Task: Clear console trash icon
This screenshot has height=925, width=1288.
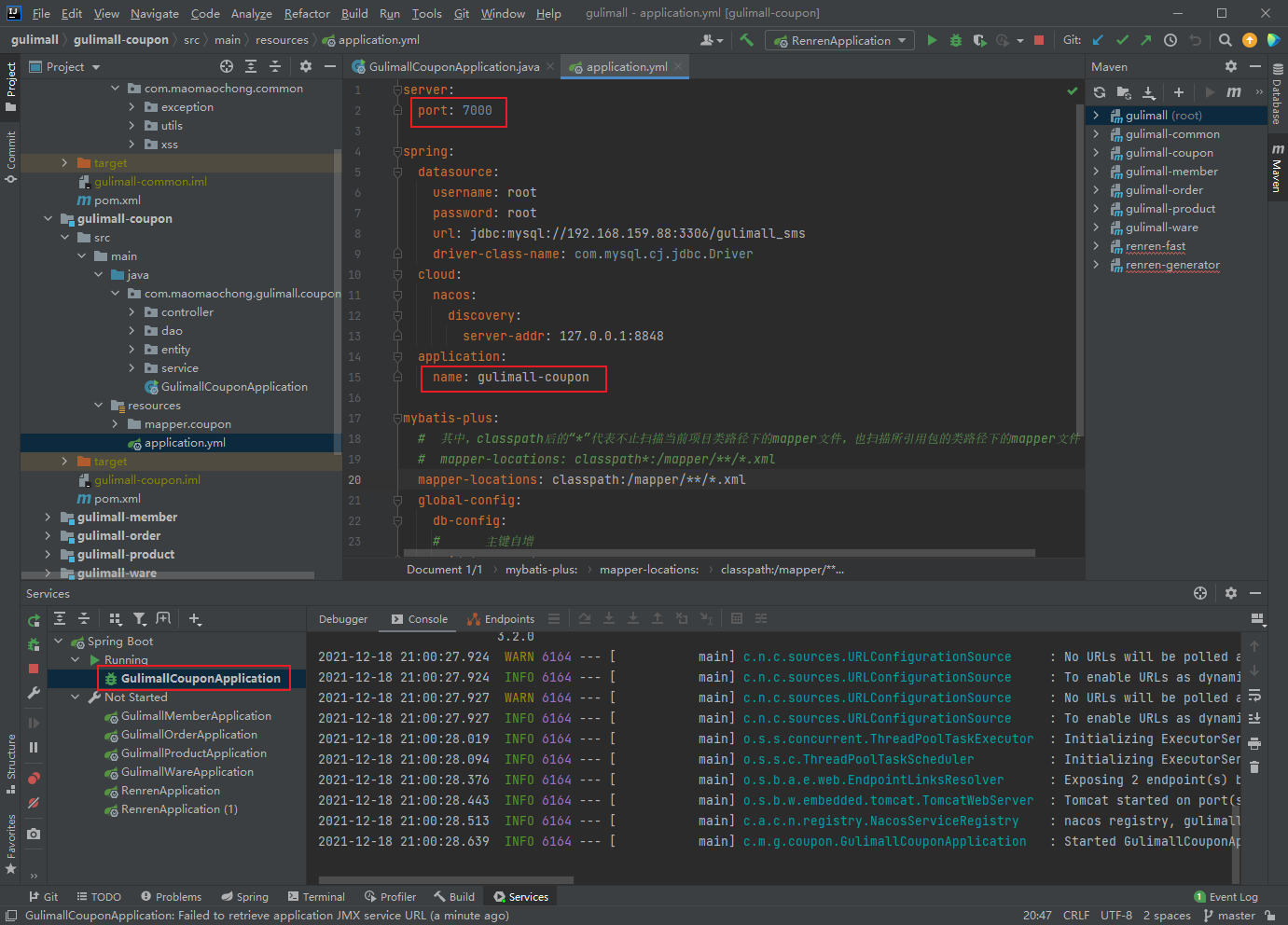Action: coord(1254,767)
